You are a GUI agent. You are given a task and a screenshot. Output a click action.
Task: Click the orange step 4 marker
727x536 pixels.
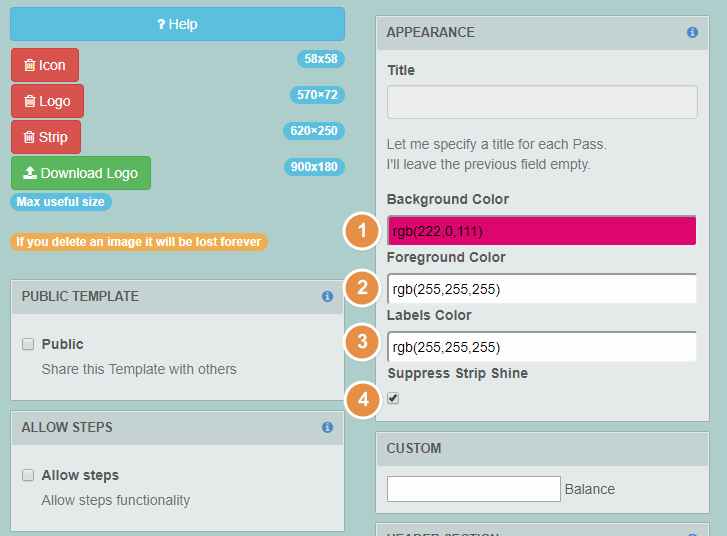[x=360, y=399]
